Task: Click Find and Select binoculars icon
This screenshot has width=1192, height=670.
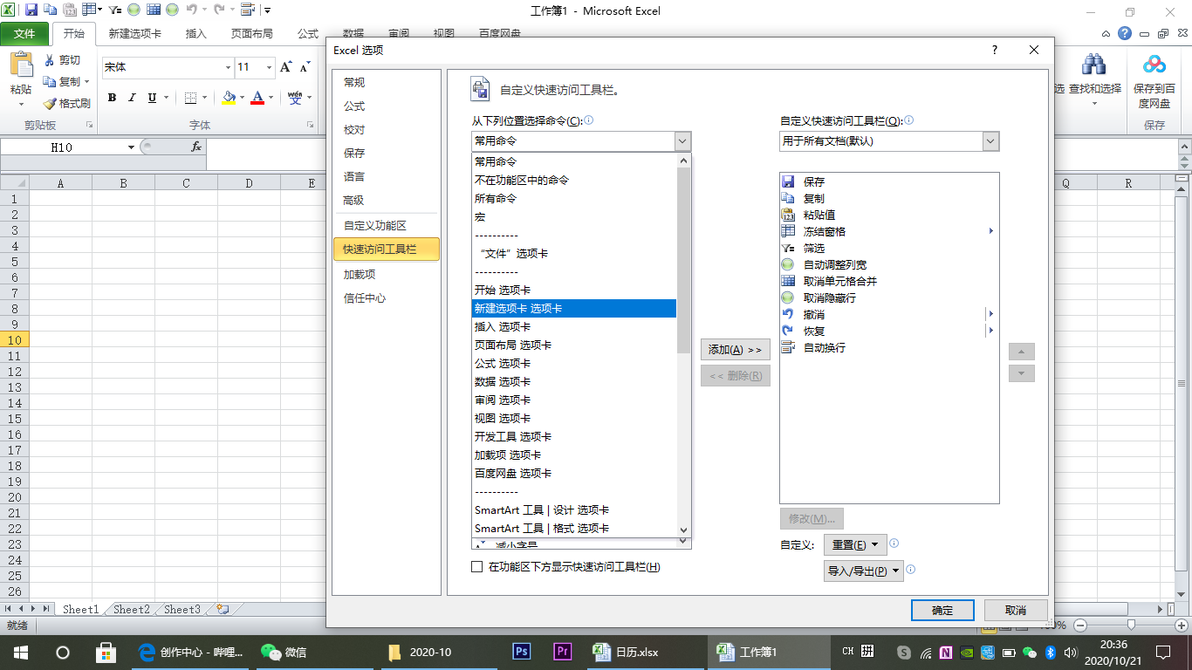Action: coord(1094,65)
